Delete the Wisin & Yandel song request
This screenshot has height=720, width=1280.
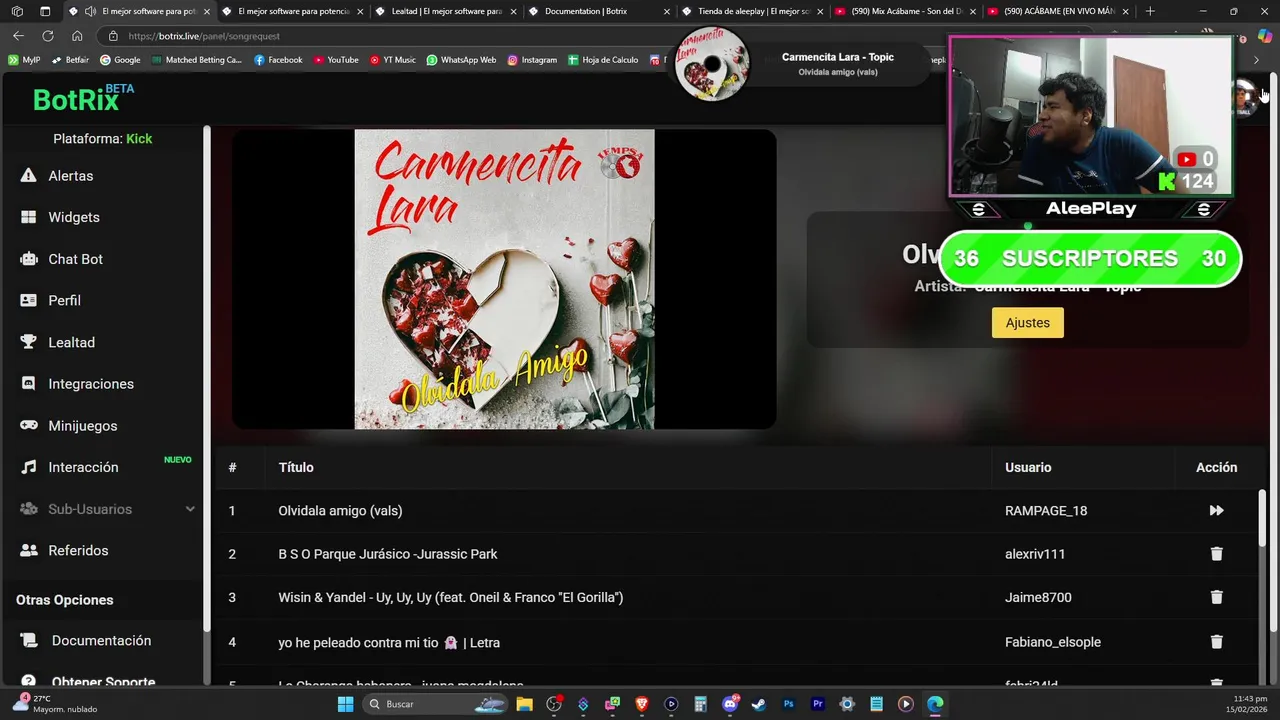pyautogui.click(x=1216, y=597)
